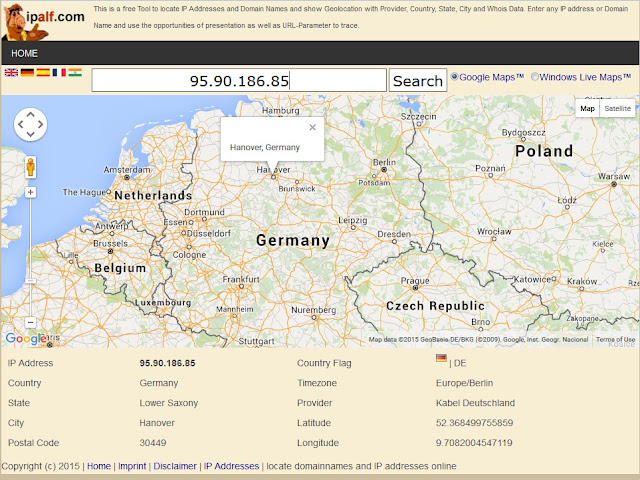The height and width of the screenshot is (480, 640).
Task: Click the Berlin city marker on map
Action: click(384, 169)
